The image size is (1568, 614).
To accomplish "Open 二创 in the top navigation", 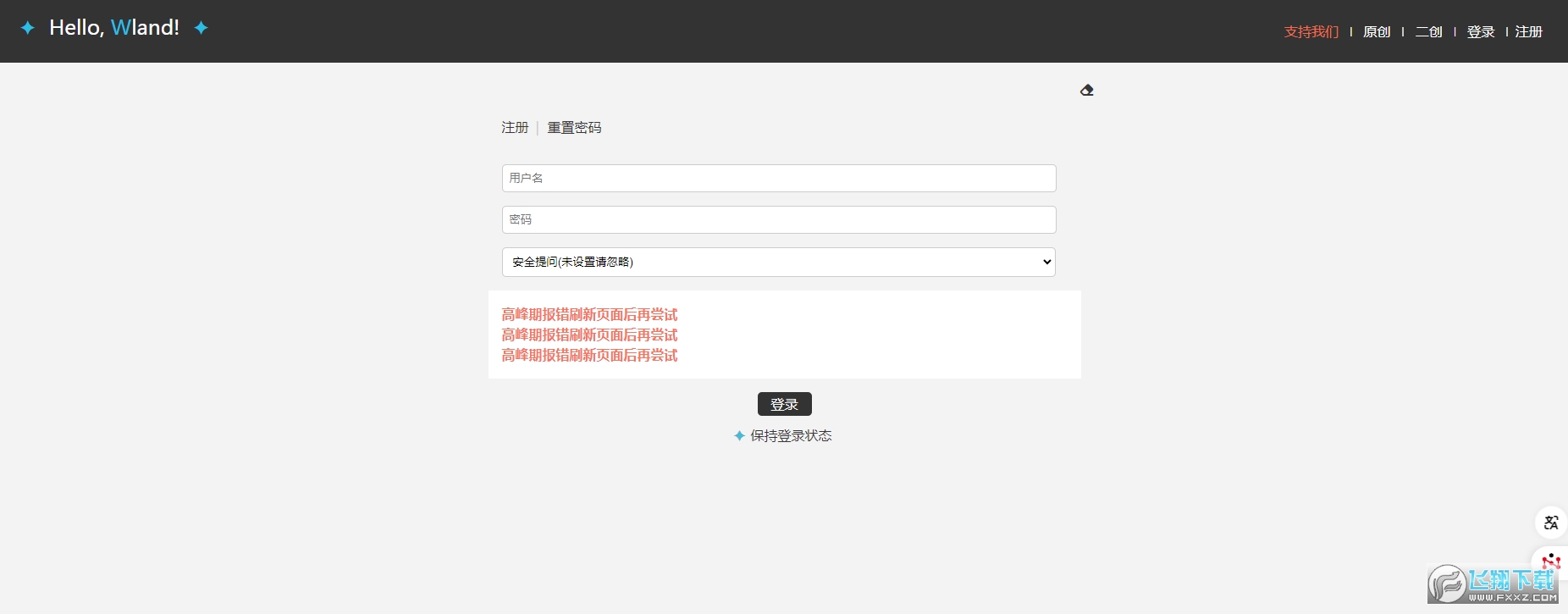I will pyautogui.click(x=1428, y=32).
